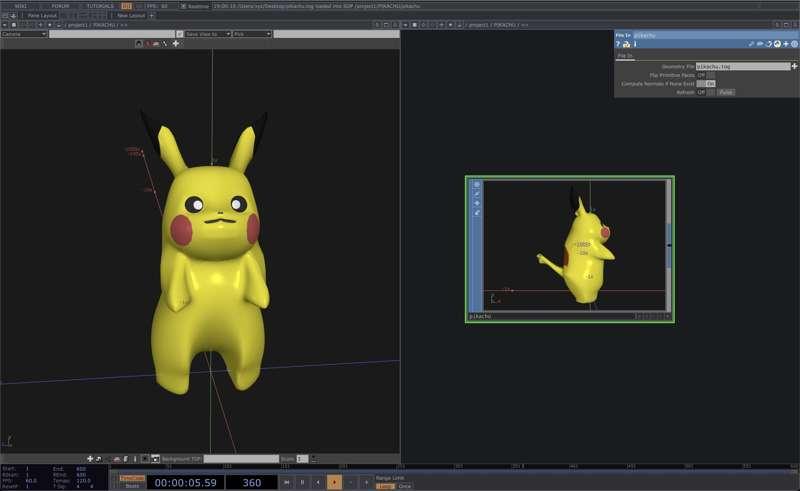Open TUTORIALS from the top bar

tap(100, 6)
